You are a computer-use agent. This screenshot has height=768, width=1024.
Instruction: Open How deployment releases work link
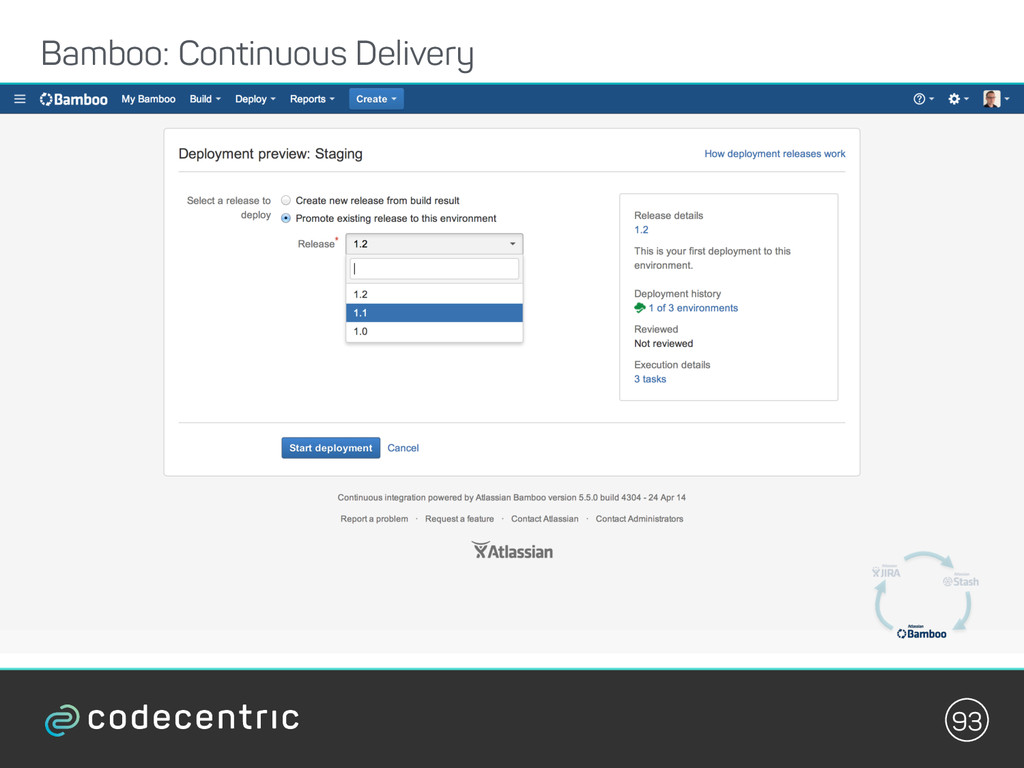[x=775, y=154]
